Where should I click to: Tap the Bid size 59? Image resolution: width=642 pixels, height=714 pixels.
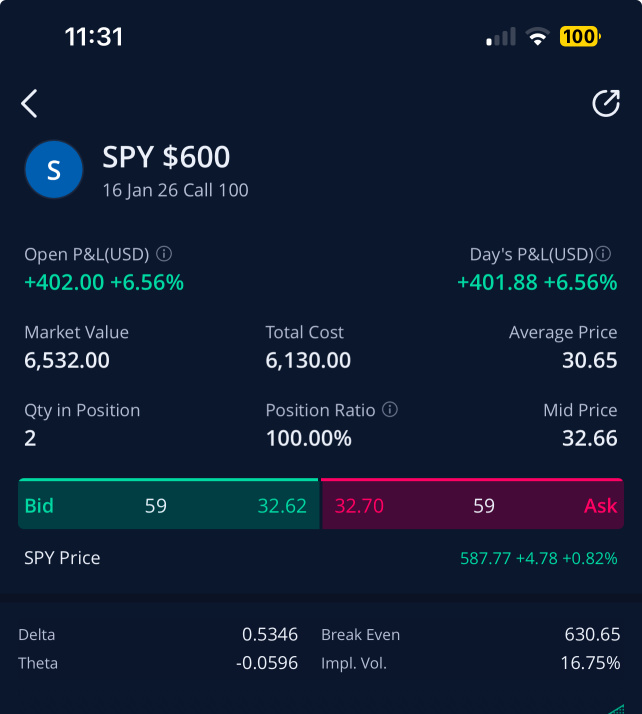point(156,506)
